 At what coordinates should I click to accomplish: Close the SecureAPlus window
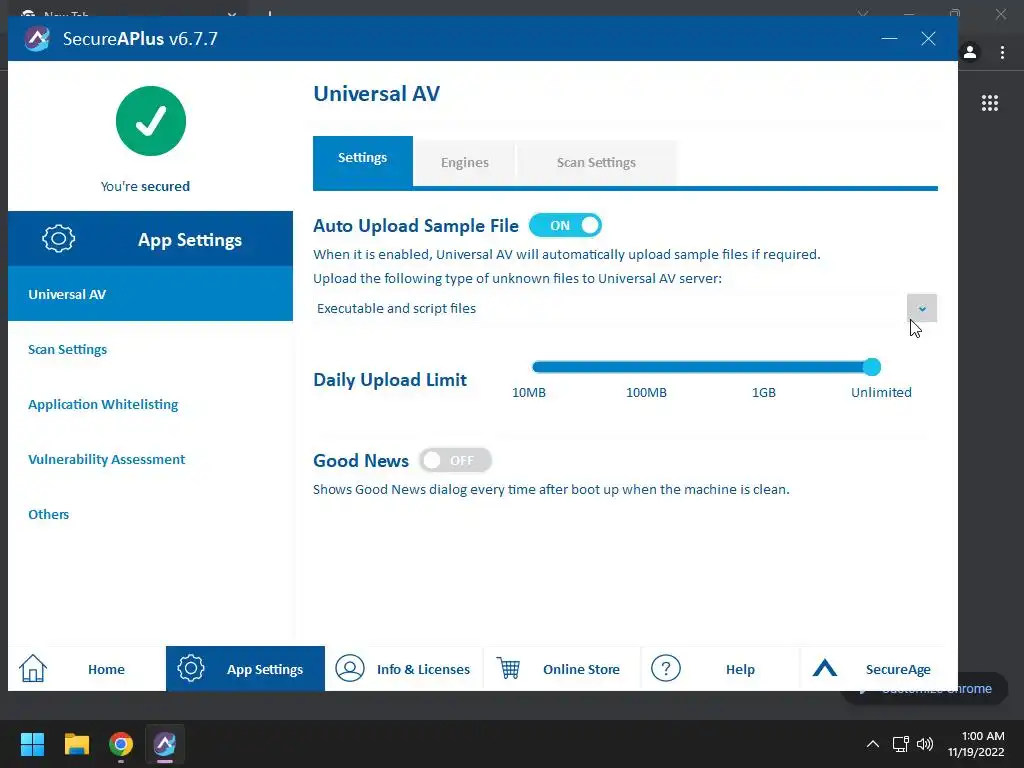pyautogui.click(x=928, y=39)
